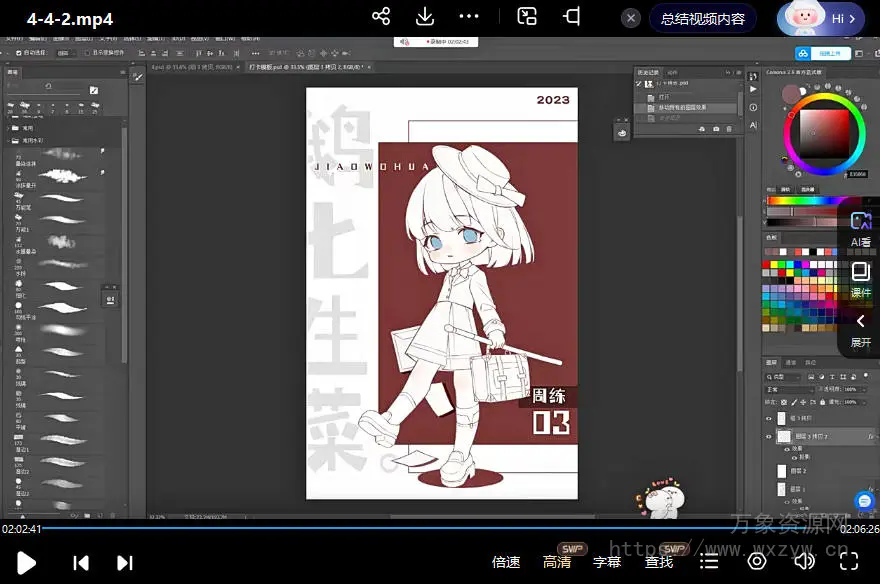Enter fullscreen mode

point(849,562)
